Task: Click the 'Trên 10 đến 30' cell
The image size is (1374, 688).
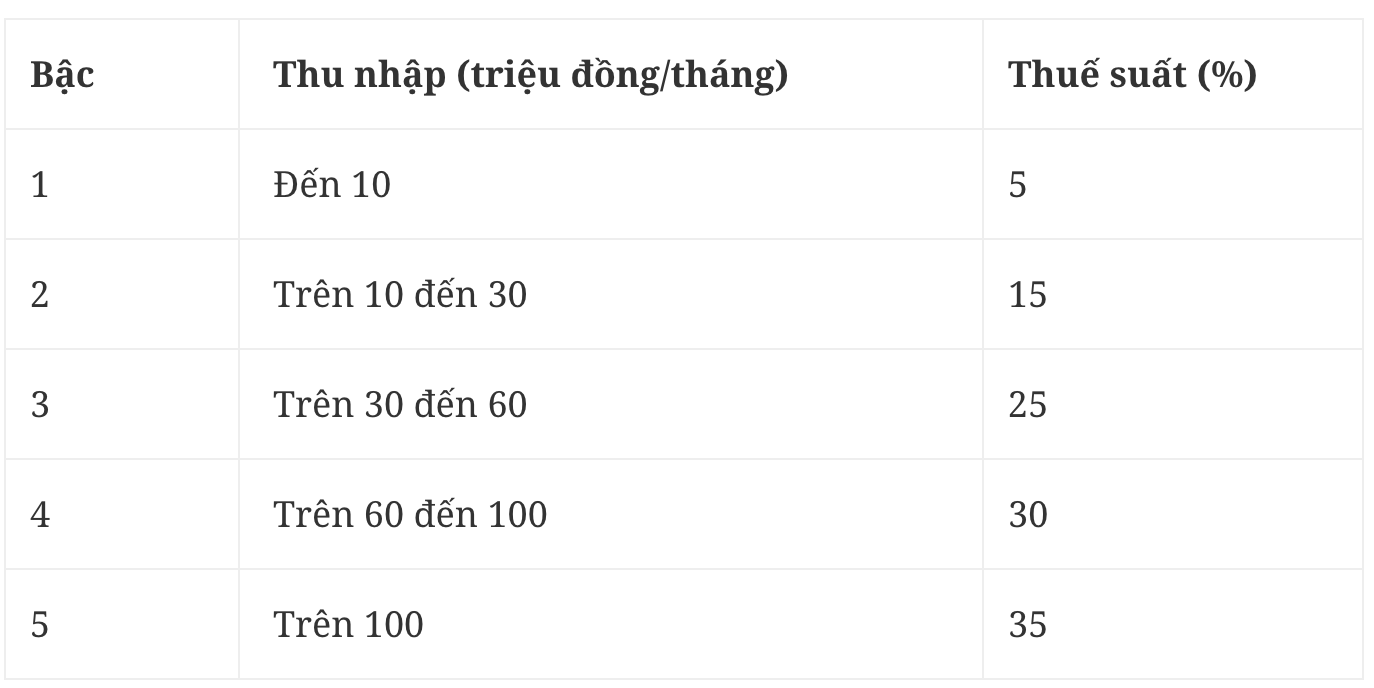Action: coord(400,295)
